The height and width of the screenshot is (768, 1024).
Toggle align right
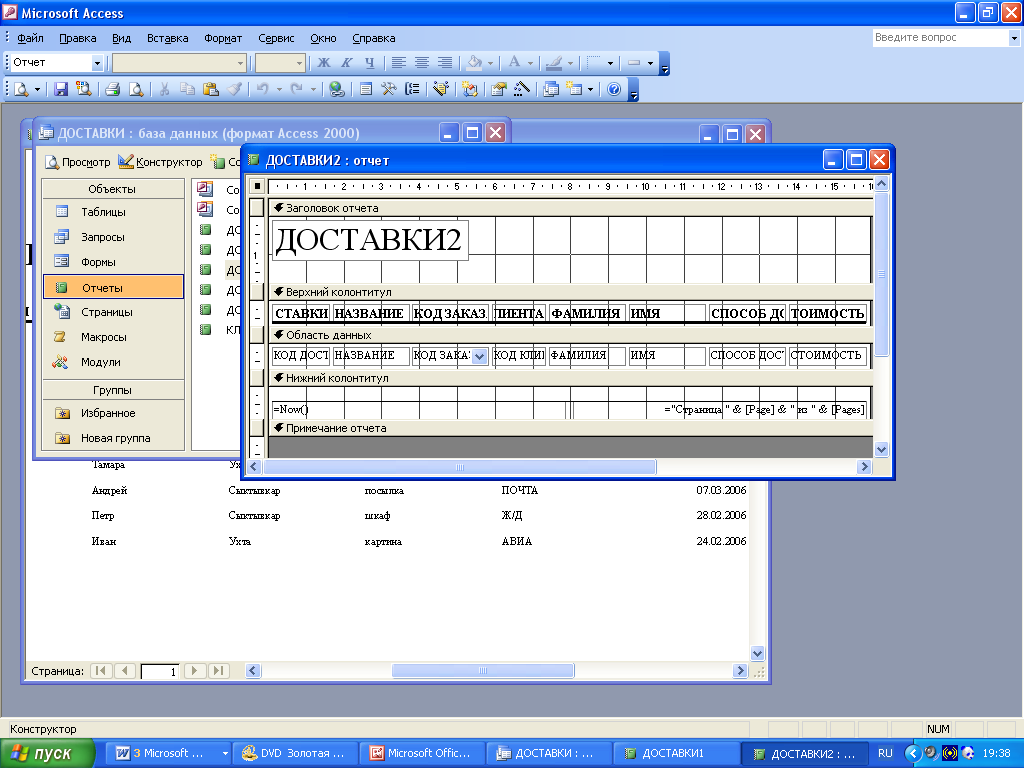click(x=445, y=63)
